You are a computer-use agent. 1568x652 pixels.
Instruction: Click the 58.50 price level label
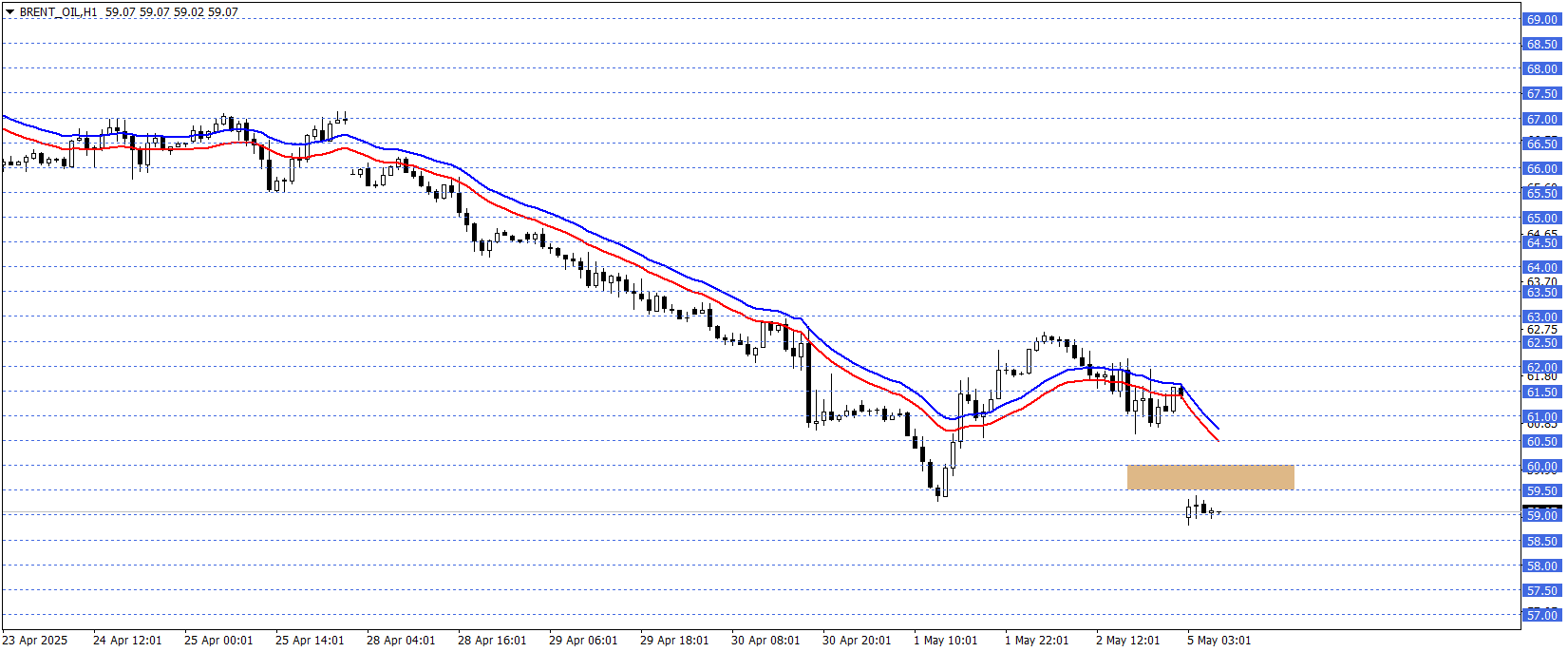(x=1541, y=541)
